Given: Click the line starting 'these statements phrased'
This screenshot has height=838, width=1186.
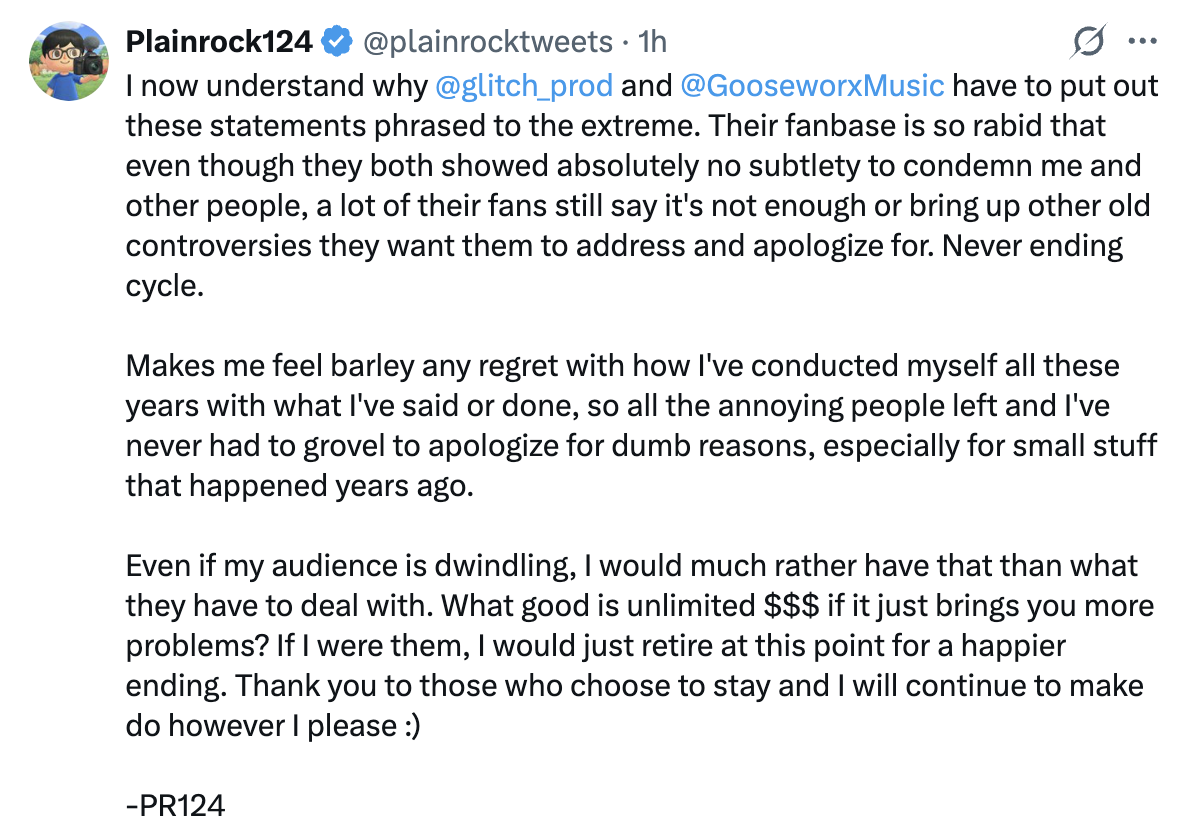Looking at the screenshot, I should pyautogui.click(x=616, y=126).
